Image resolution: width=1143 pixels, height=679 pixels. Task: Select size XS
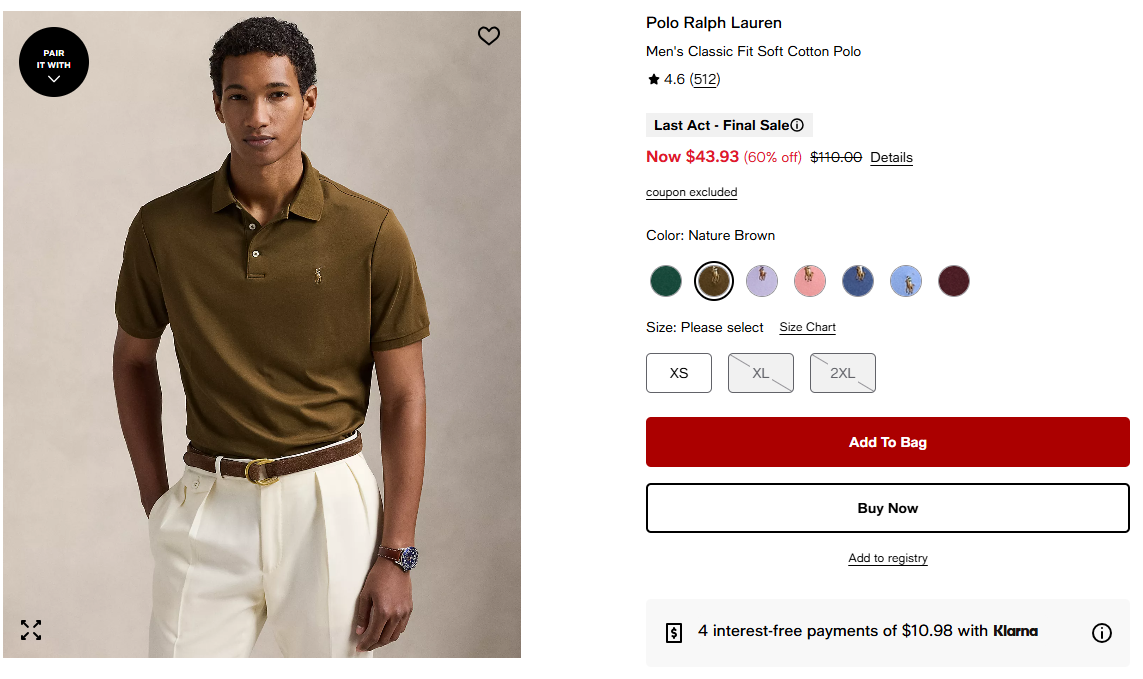(x=679, y=373)
